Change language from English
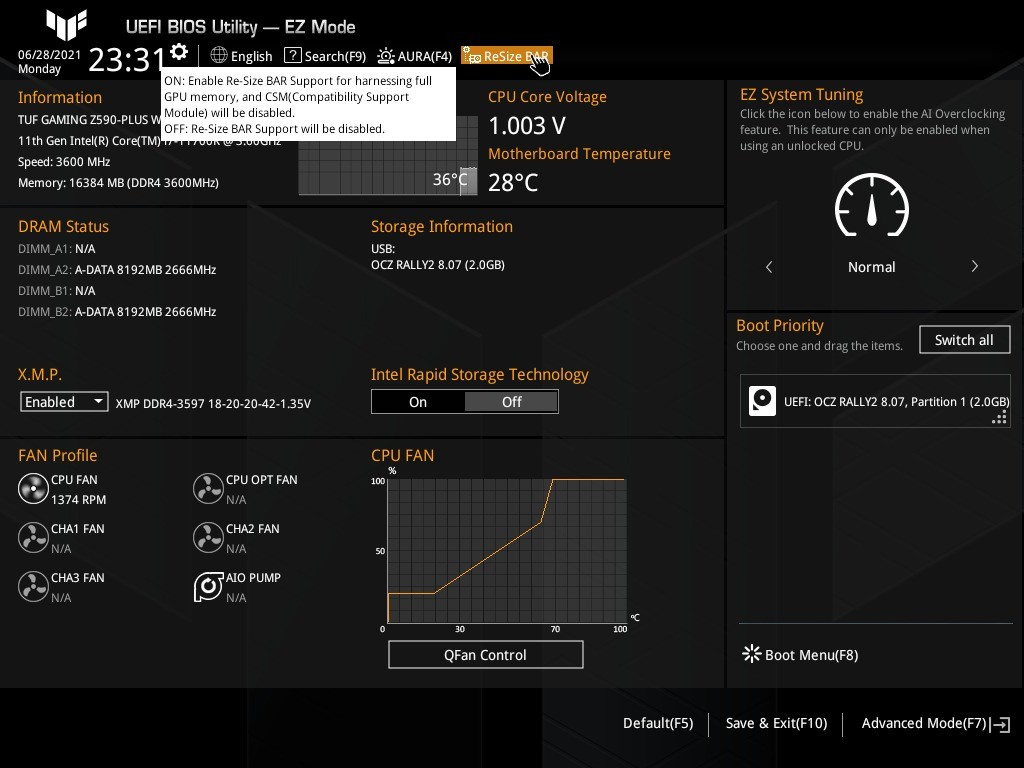 point(251,56)
